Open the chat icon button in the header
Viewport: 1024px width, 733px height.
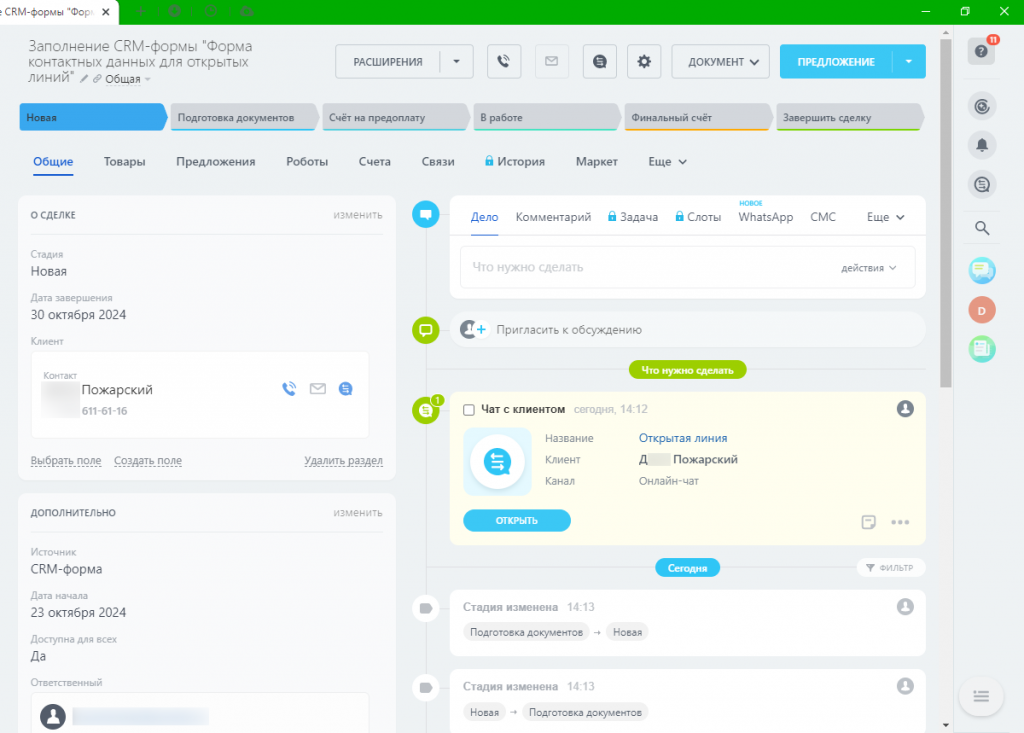600,61
